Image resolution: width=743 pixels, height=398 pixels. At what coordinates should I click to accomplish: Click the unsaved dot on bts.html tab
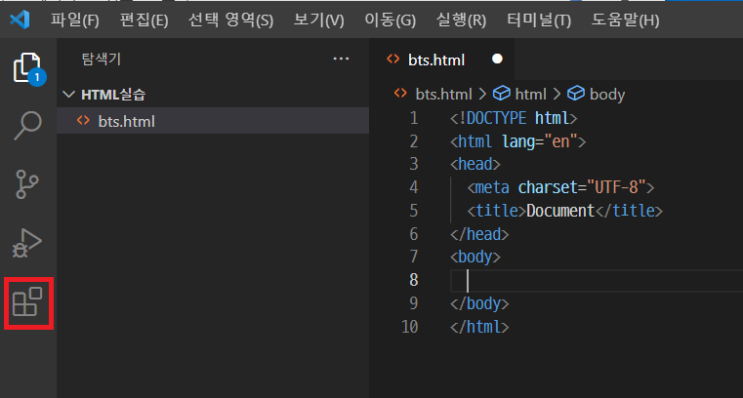click(x=497, y=59)
